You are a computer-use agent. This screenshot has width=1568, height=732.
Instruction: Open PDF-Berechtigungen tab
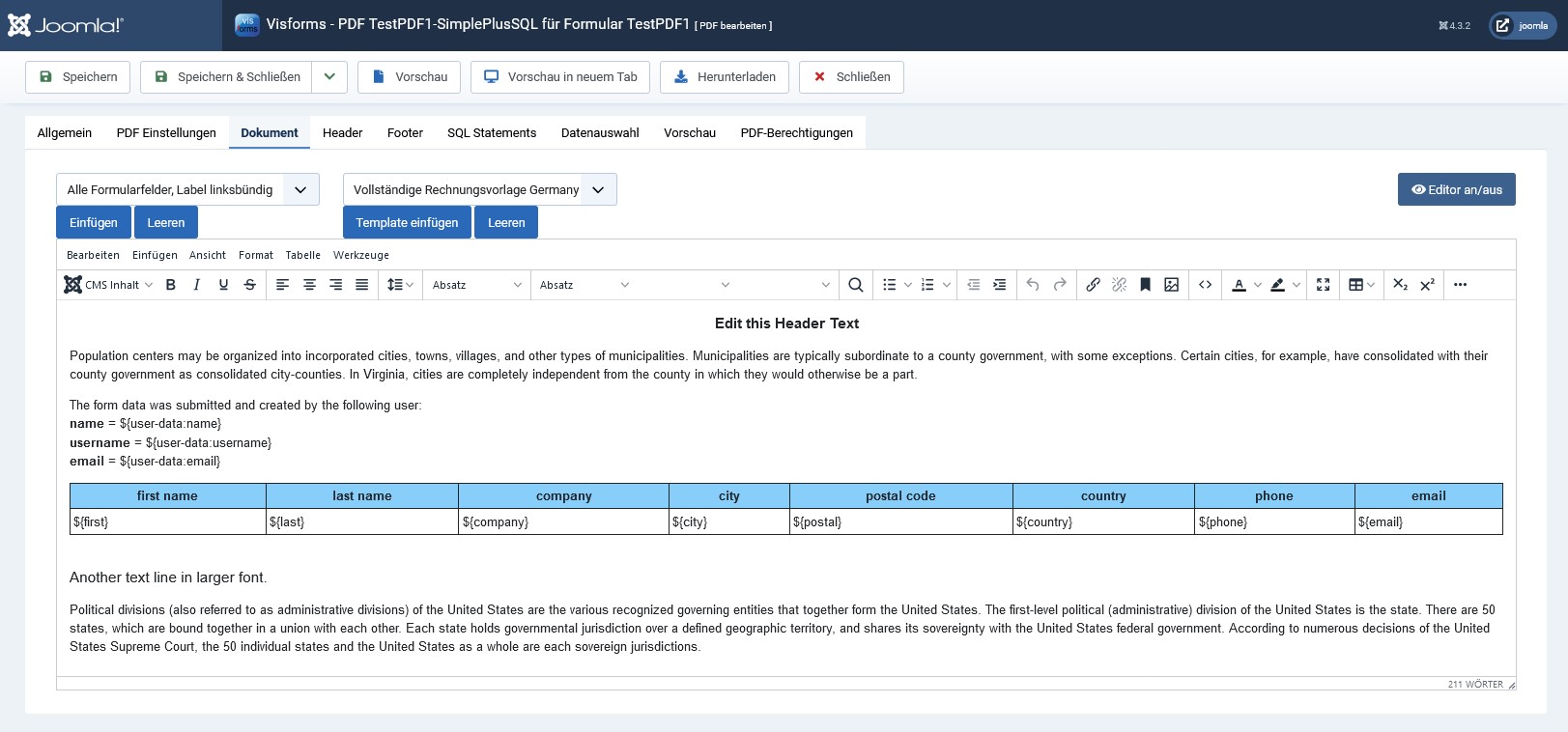797,133
